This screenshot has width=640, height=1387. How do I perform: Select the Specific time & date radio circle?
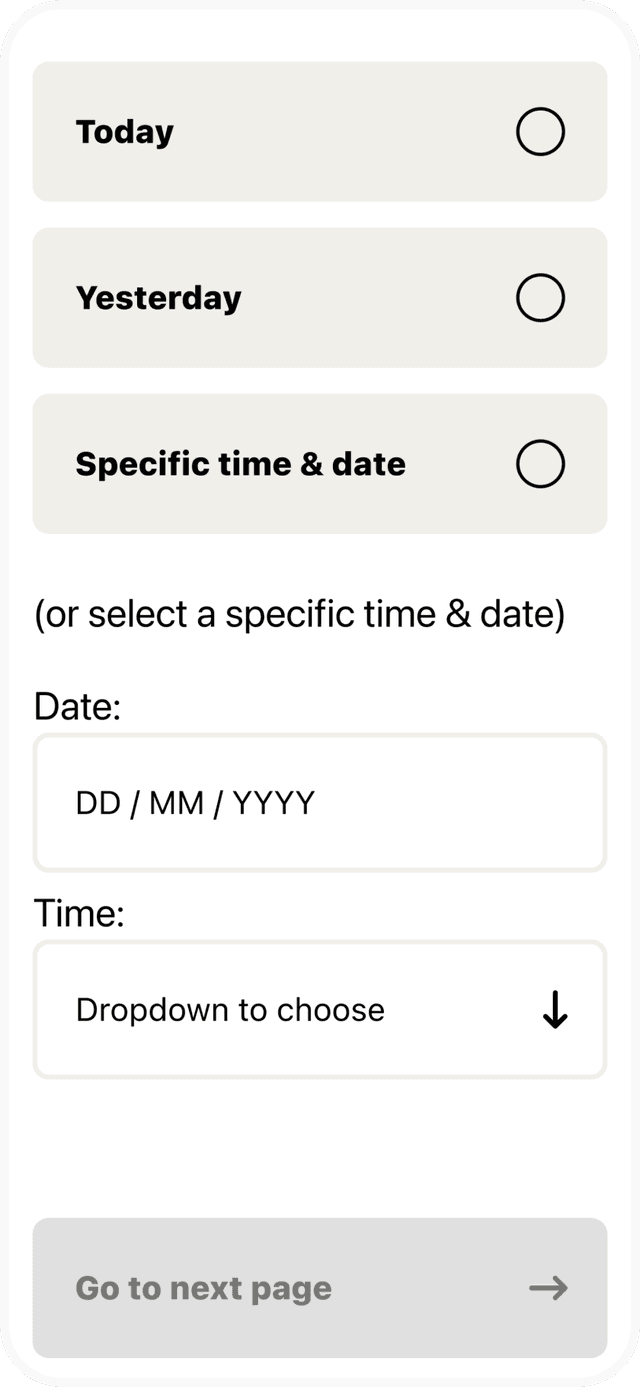[x=540, y=464]
